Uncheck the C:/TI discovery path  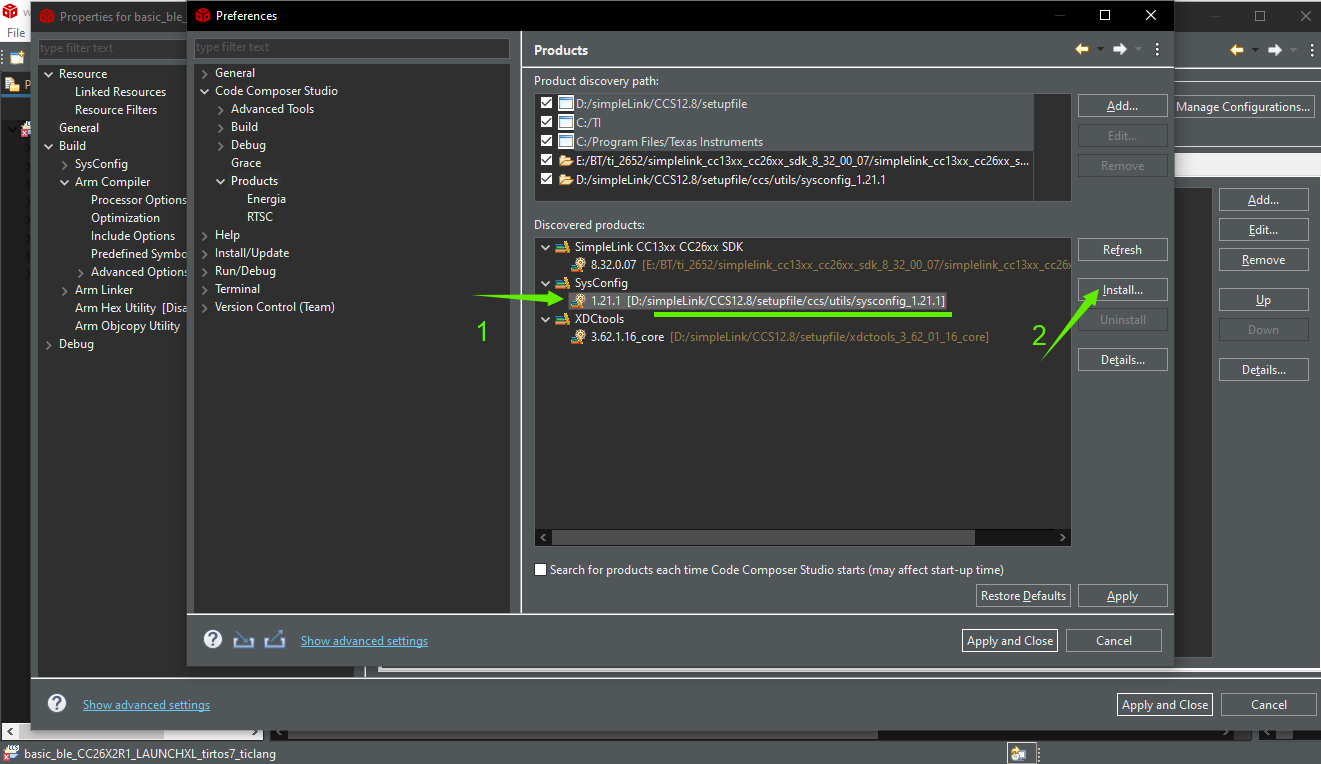pyautogui.click(x=546, y=122)
